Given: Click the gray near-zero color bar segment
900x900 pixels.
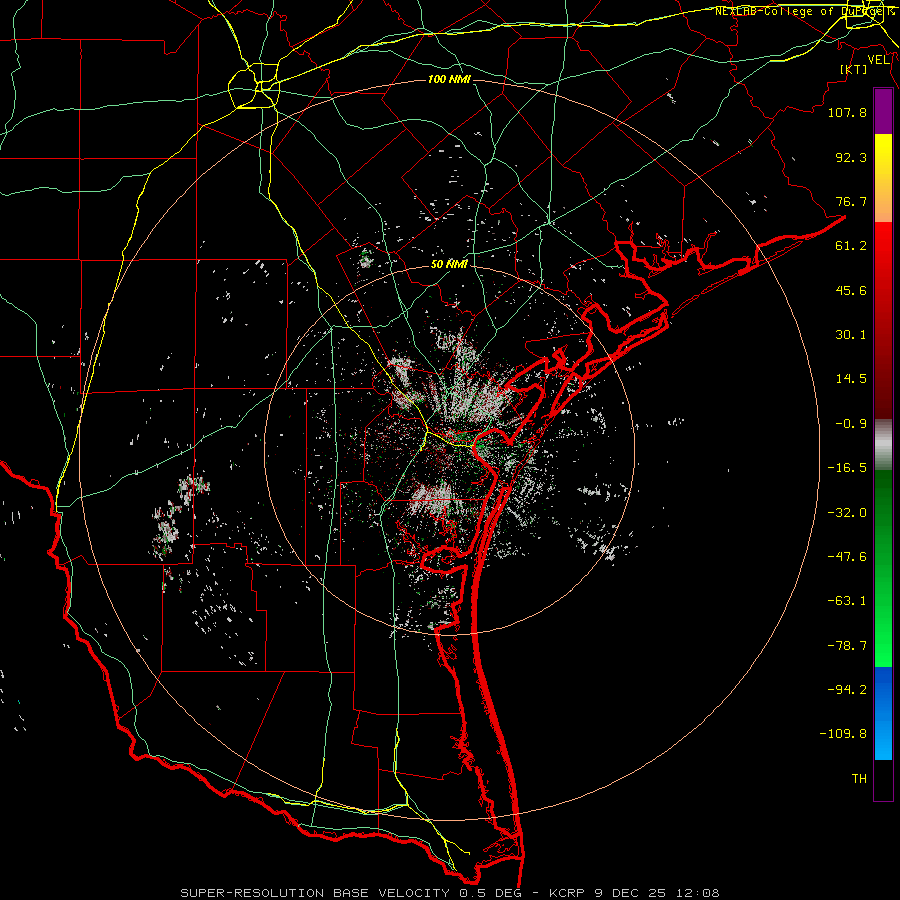Looking at the screenshot, I should click(x=883, y=445).
